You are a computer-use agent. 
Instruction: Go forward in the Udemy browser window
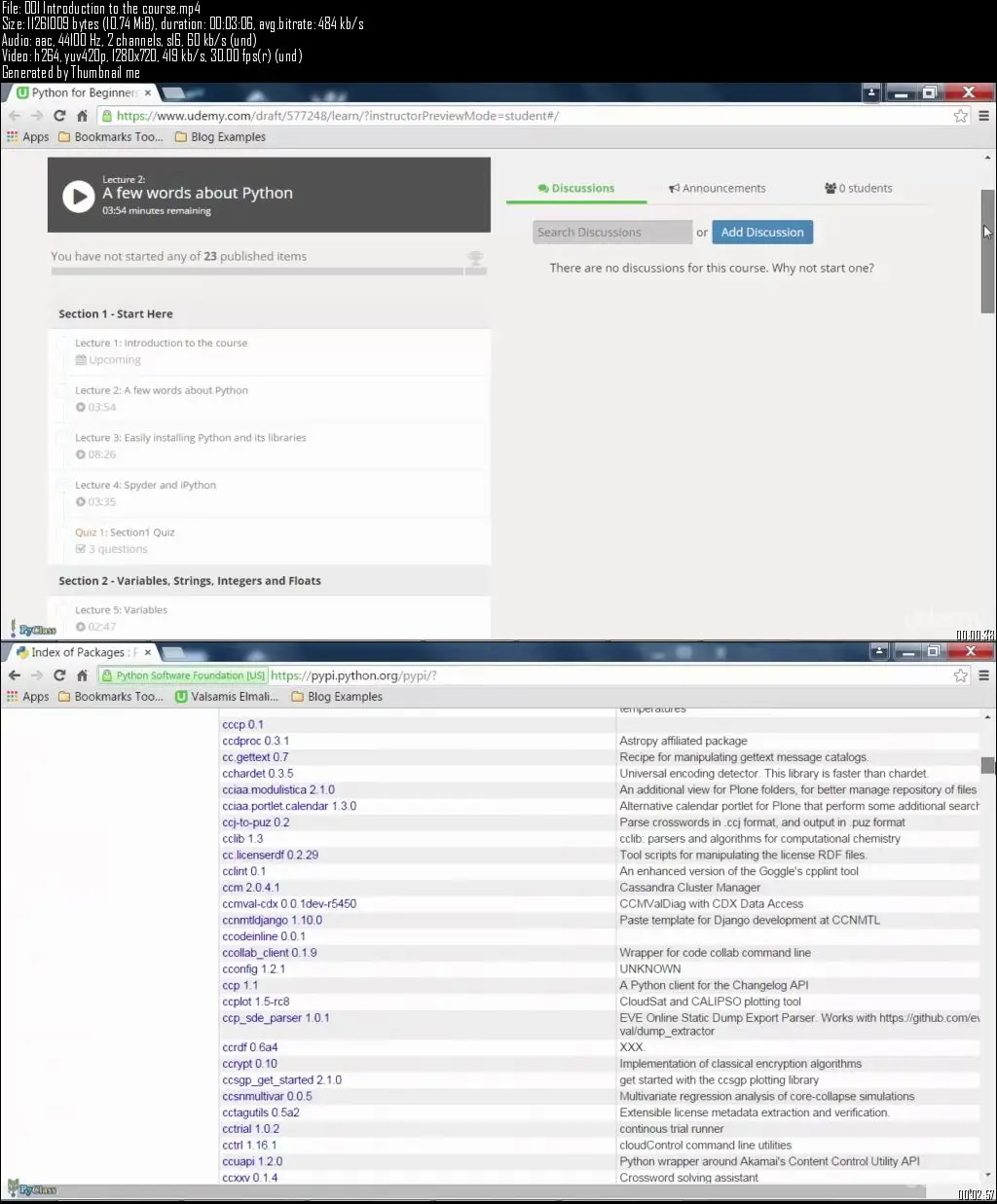[37, 116]
